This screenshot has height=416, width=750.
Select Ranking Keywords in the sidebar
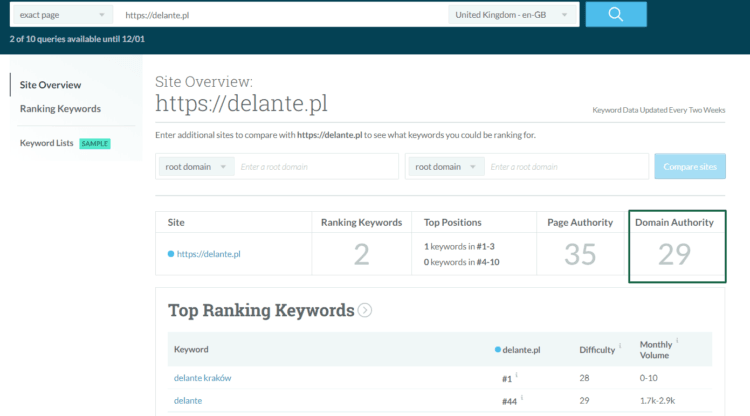pyautogui.click(x=60, y=109)
